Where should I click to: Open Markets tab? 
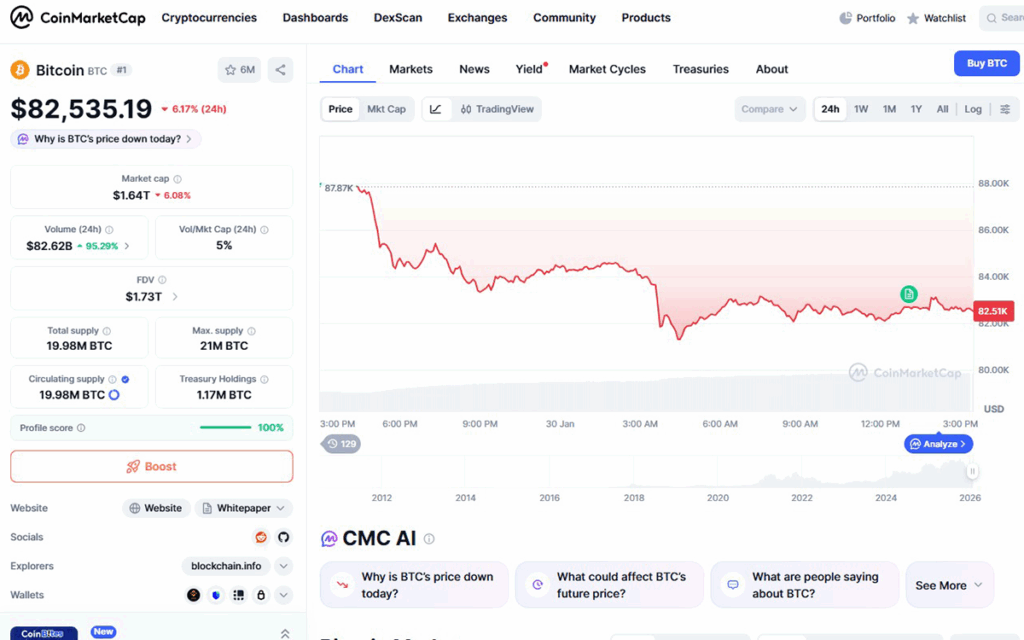(411, 69)
